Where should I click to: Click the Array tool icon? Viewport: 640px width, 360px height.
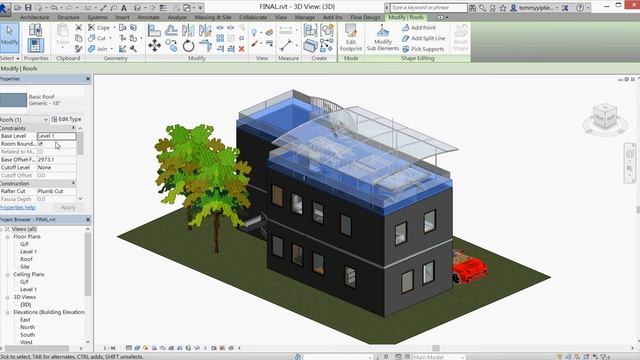click(220, 38)
